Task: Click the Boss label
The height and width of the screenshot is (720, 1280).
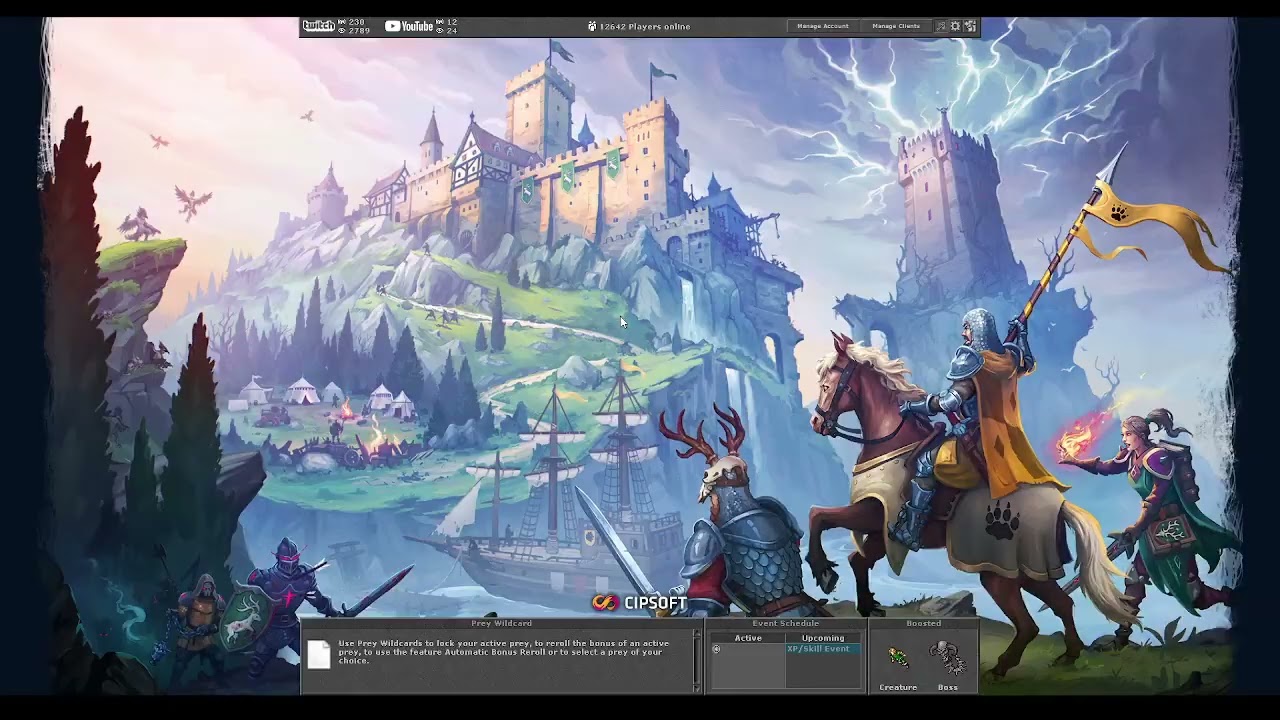Action: (x=948, y=687)
